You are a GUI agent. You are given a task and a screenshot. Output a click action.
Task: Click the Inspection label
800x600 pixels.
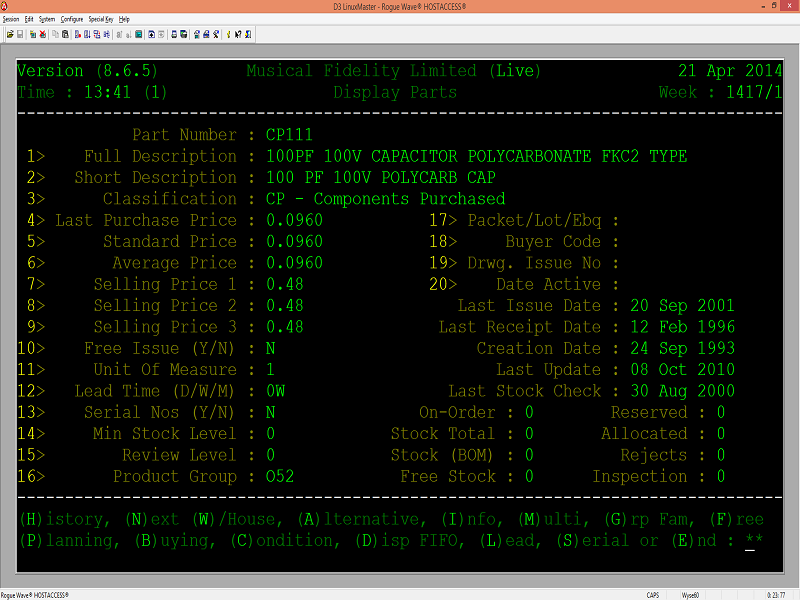tap(640, 477)
